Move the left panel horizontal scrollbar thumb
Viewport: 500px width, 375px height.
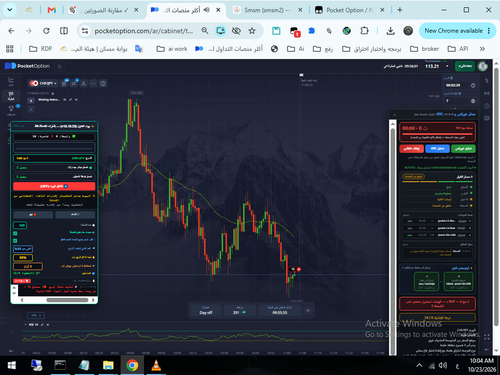pos(67,300)
